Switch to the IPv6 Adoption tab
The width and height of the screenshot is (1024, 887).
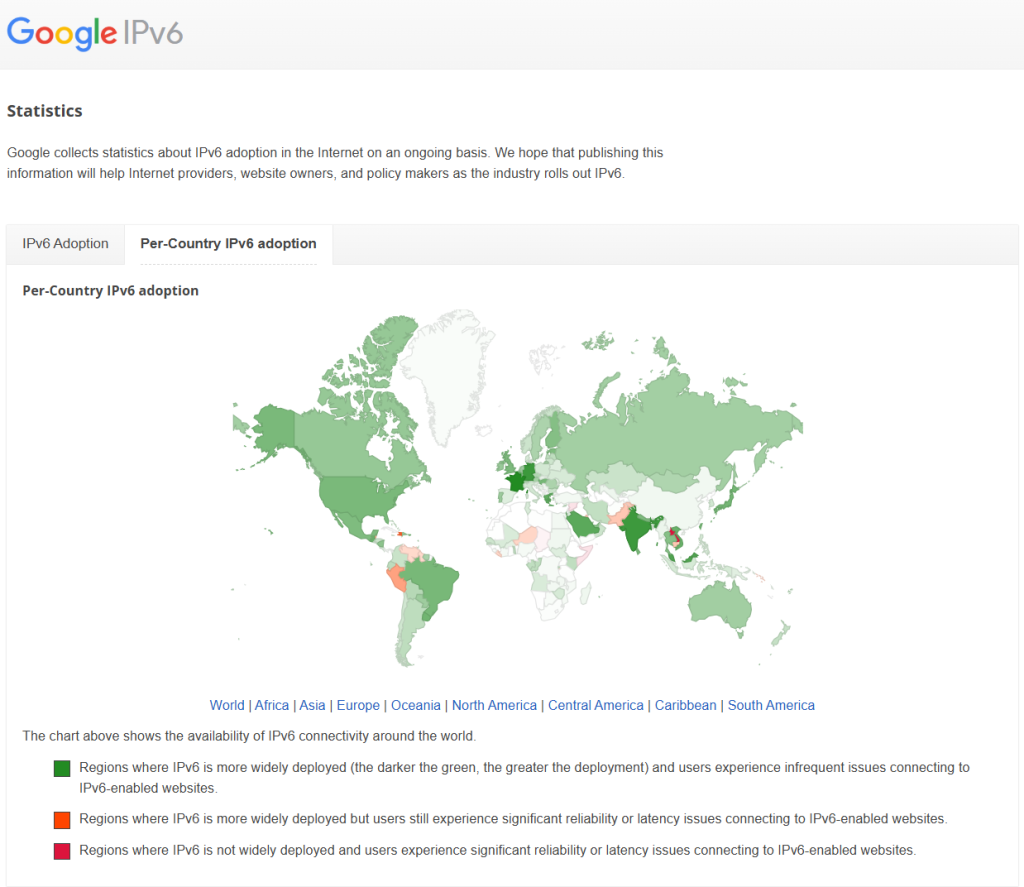click(66, 244)
